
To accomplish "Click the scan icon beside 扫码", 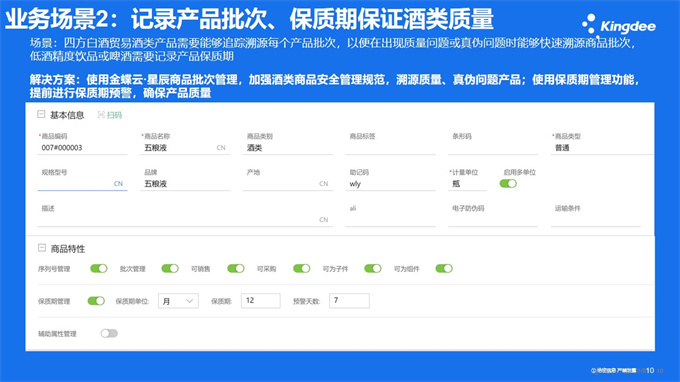I will pyautogui.click(x=101, y=114).
